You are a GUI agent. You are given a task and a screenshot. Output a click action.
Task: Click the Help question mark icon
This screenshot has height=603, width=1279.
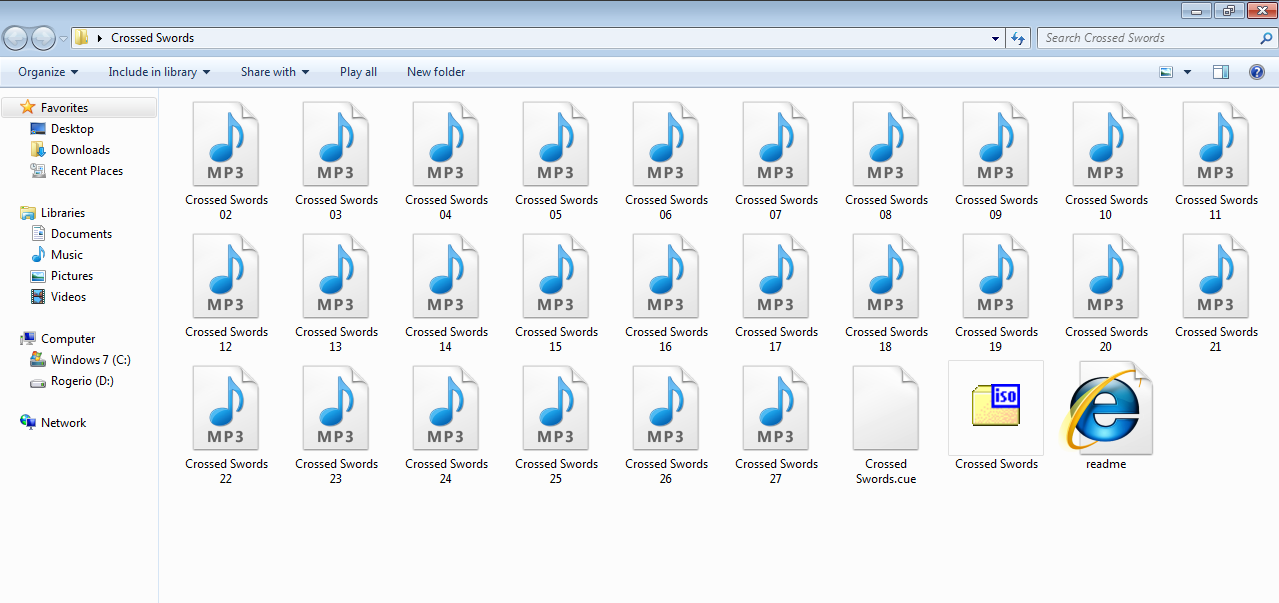tap(1256, 72)
